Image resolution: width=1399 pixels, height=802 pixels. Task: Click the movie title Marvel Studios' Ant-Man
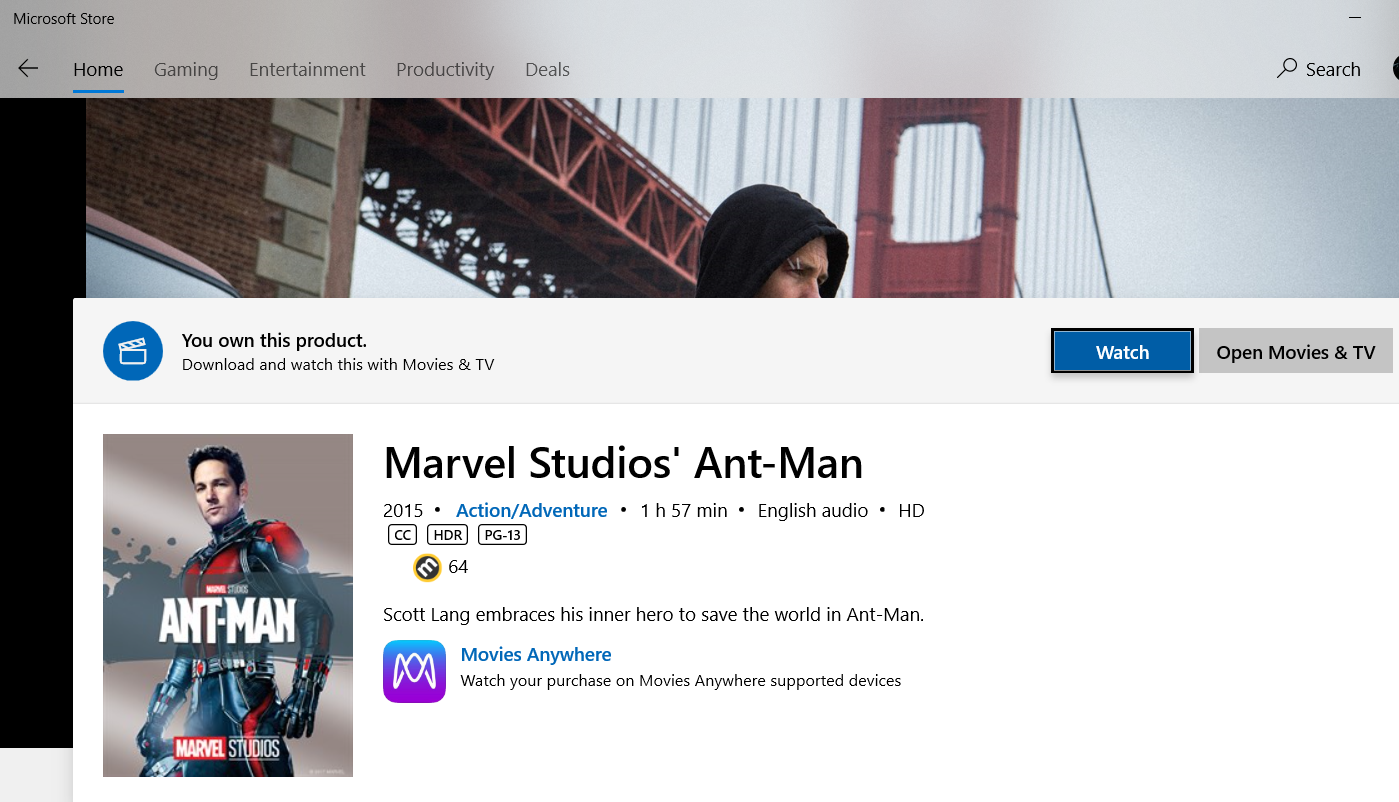tap(623, 463)
